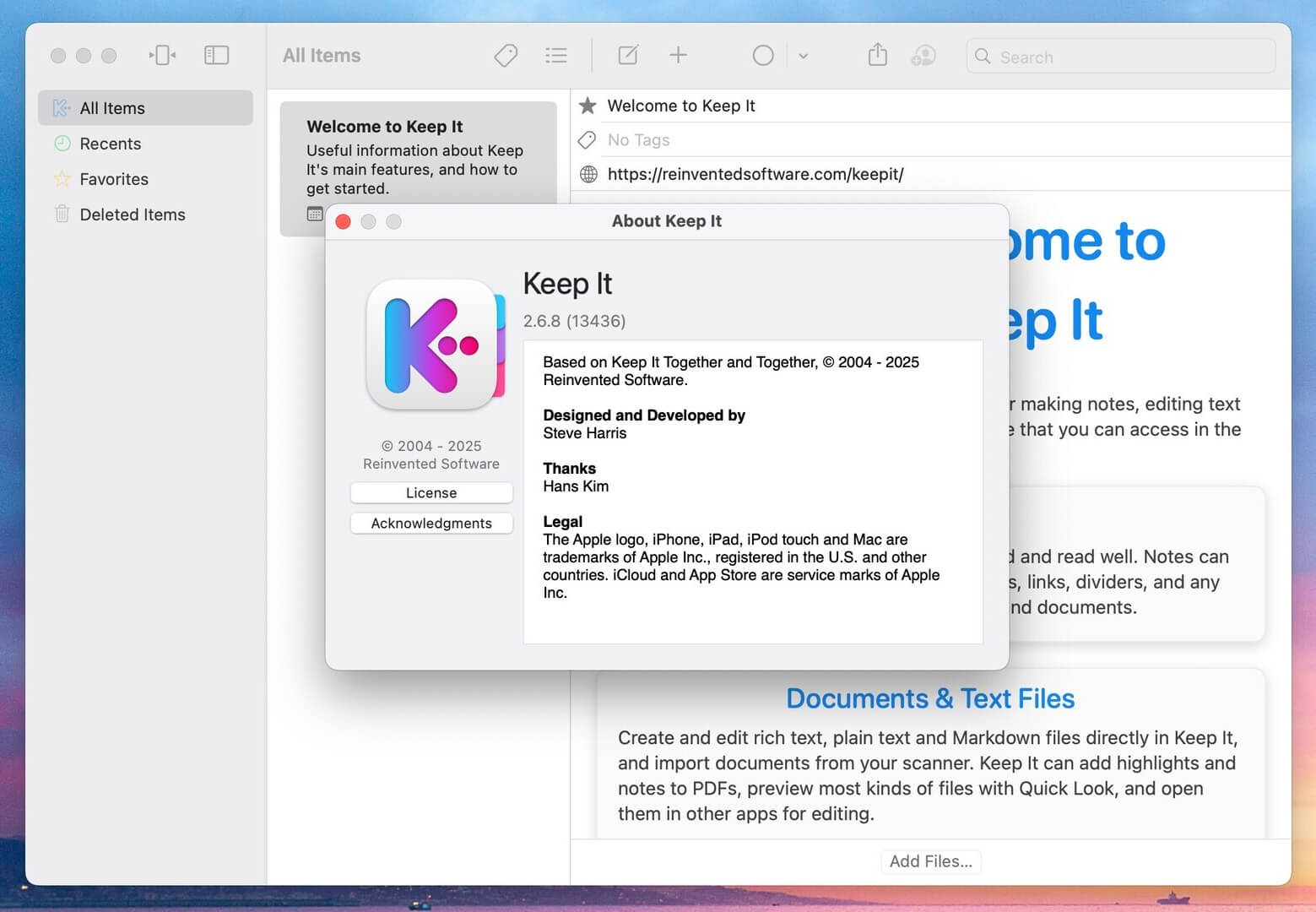Open Favorites in sidebar
Screen dimensions: 1316x912
145,179
